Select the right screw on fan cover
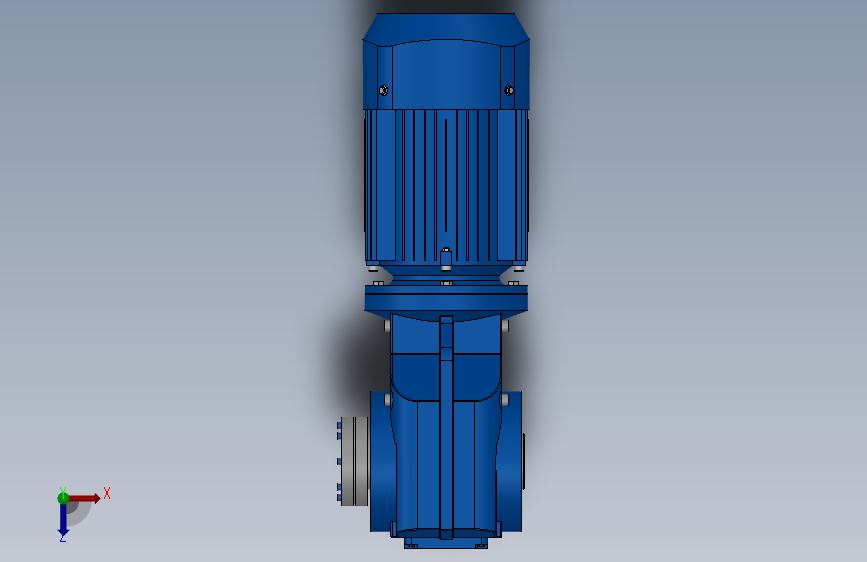 [x=509, y=90]
